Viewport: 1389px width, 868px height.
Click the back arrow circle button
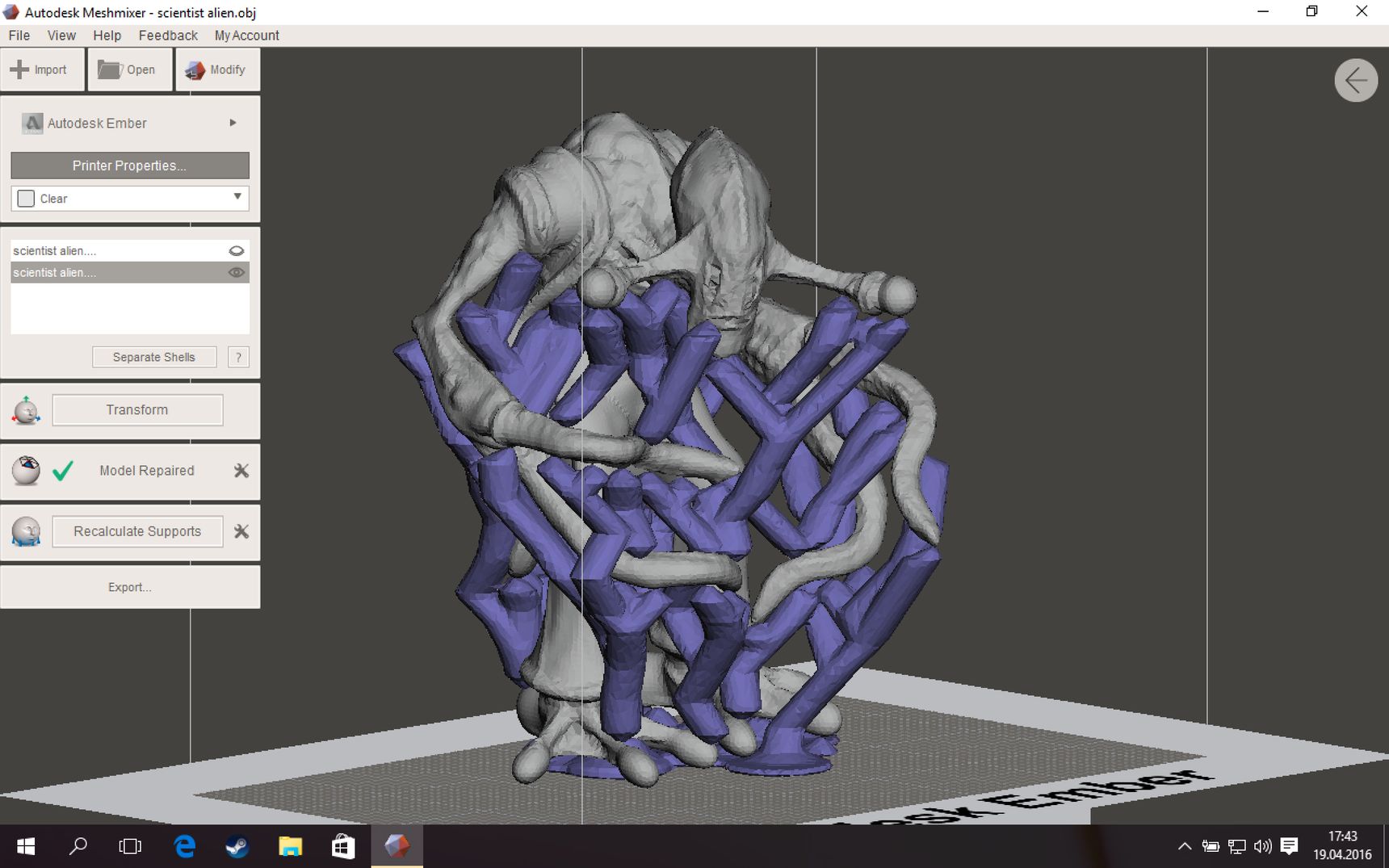(1356, 80)
